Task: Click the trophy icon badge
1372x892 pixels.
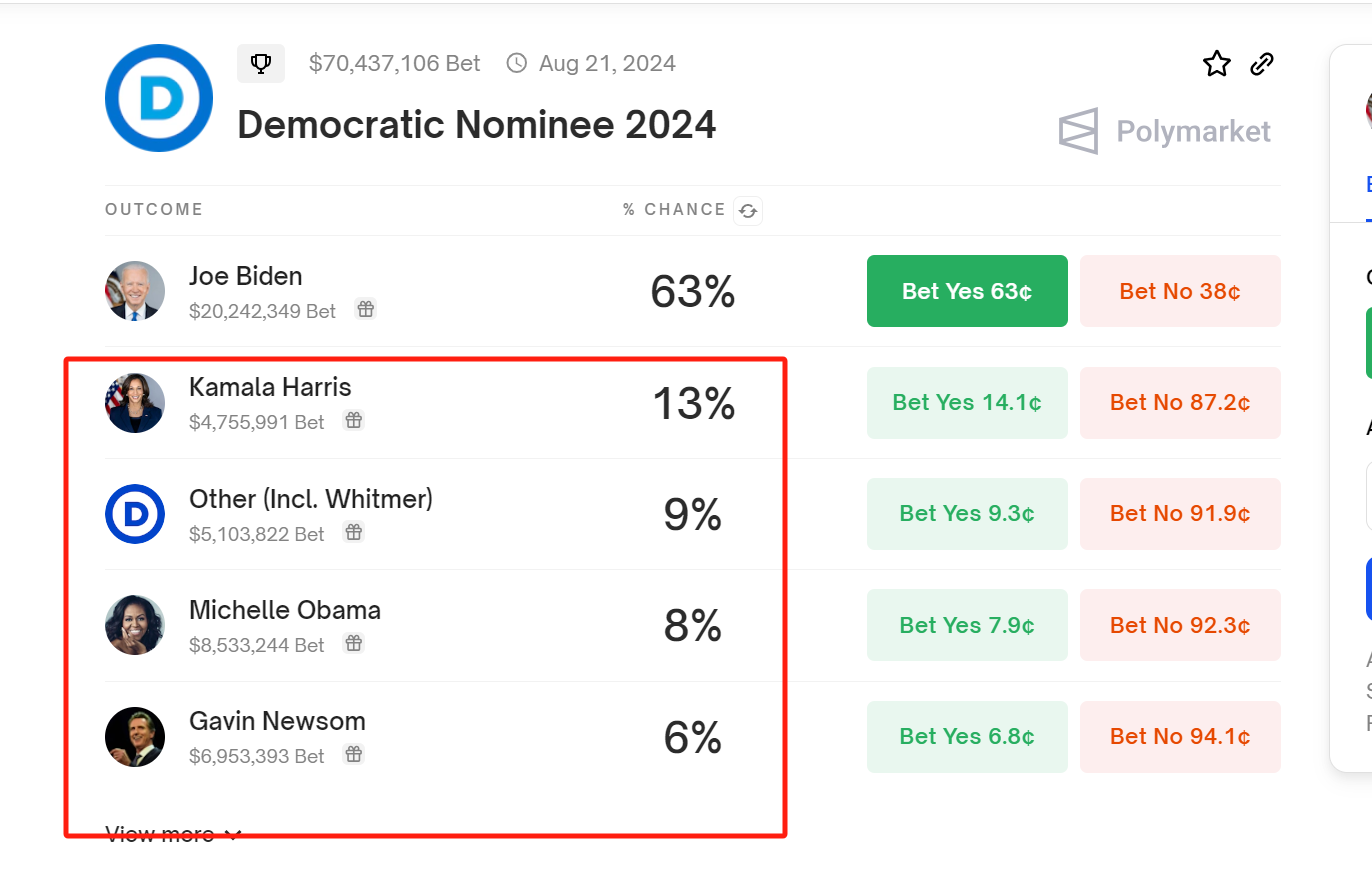Action: pos(261,64)
